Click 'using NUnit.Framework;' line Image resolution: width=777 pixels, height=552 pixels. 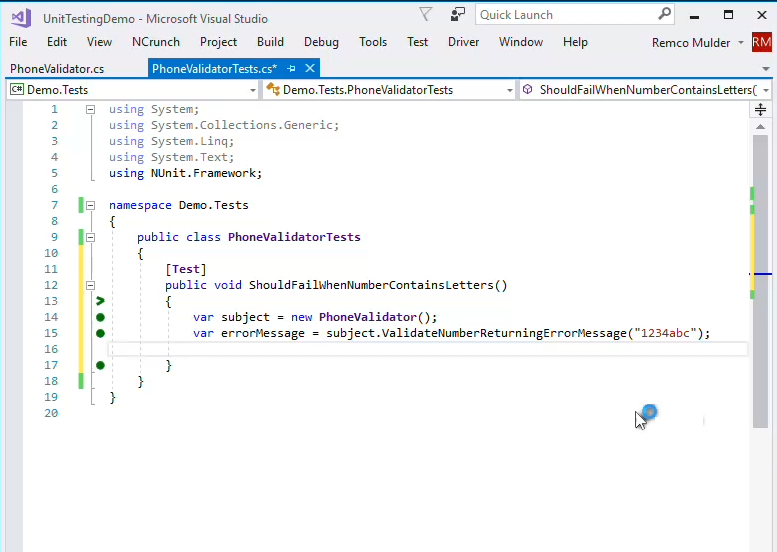185,173
